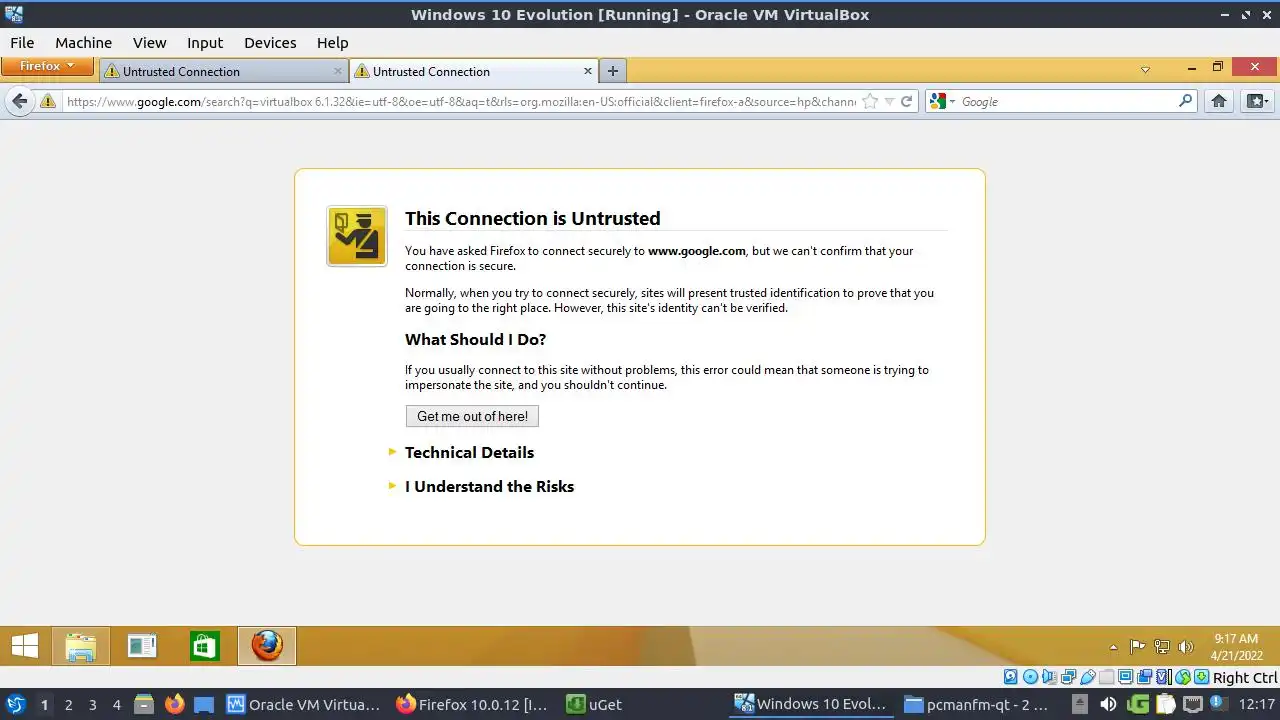Screen dimensions: 1280x720
Task: Go back with the browser Back arrow
Action: click(x=20, y=101)
